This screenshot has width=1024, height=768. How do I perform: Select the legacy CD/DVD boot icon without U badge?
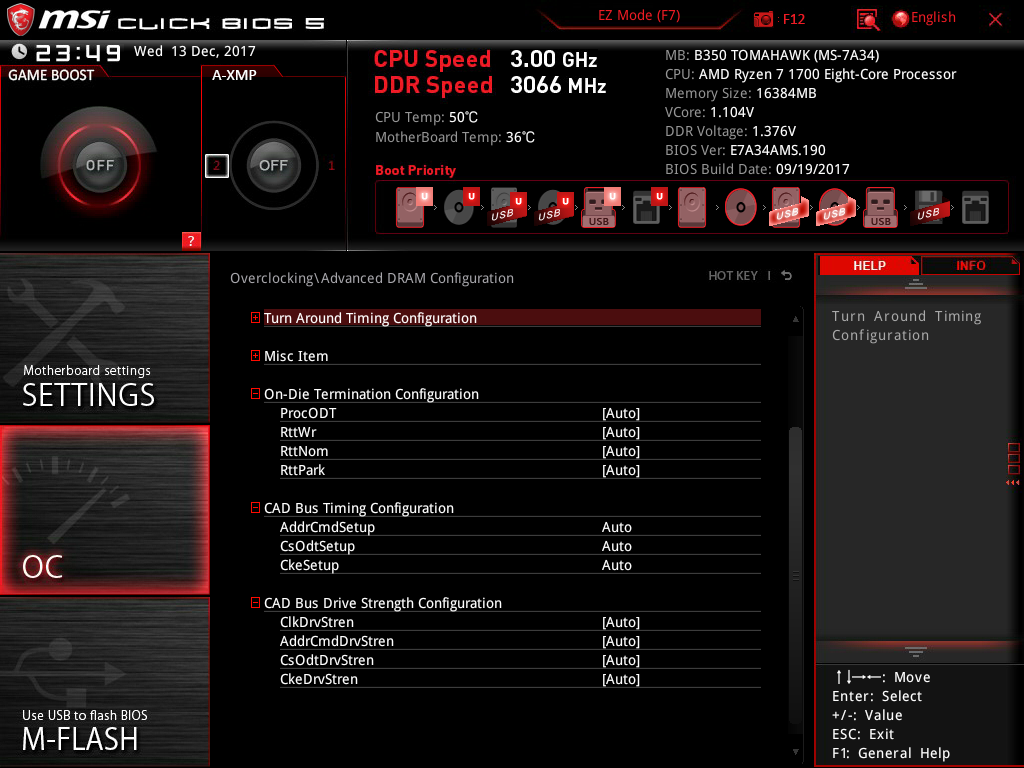coord(741,207)
